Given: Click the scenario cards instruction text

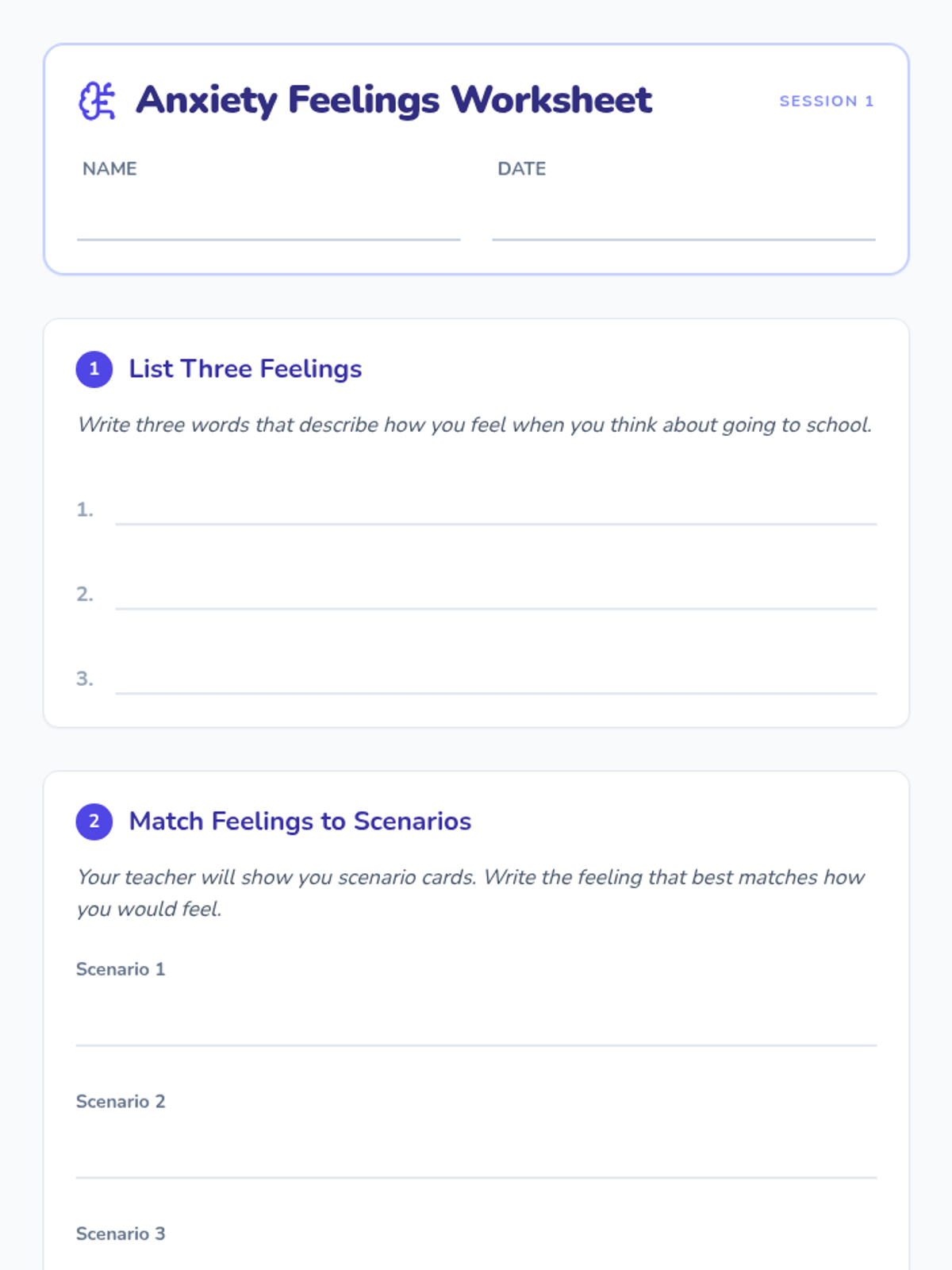Looking at the screenshot, I should [470, 892].
